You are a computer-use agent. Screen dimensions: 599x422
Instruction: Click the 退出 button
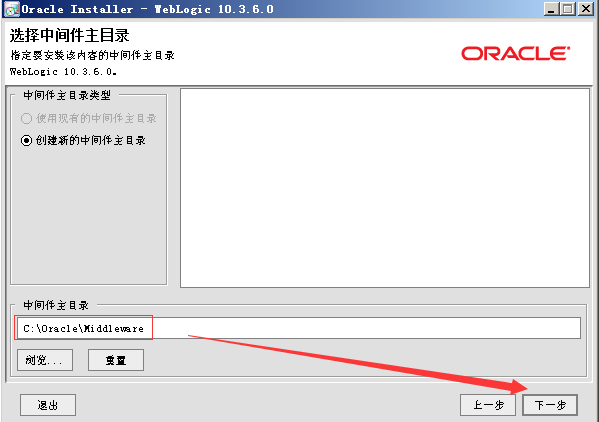(48, 405)
